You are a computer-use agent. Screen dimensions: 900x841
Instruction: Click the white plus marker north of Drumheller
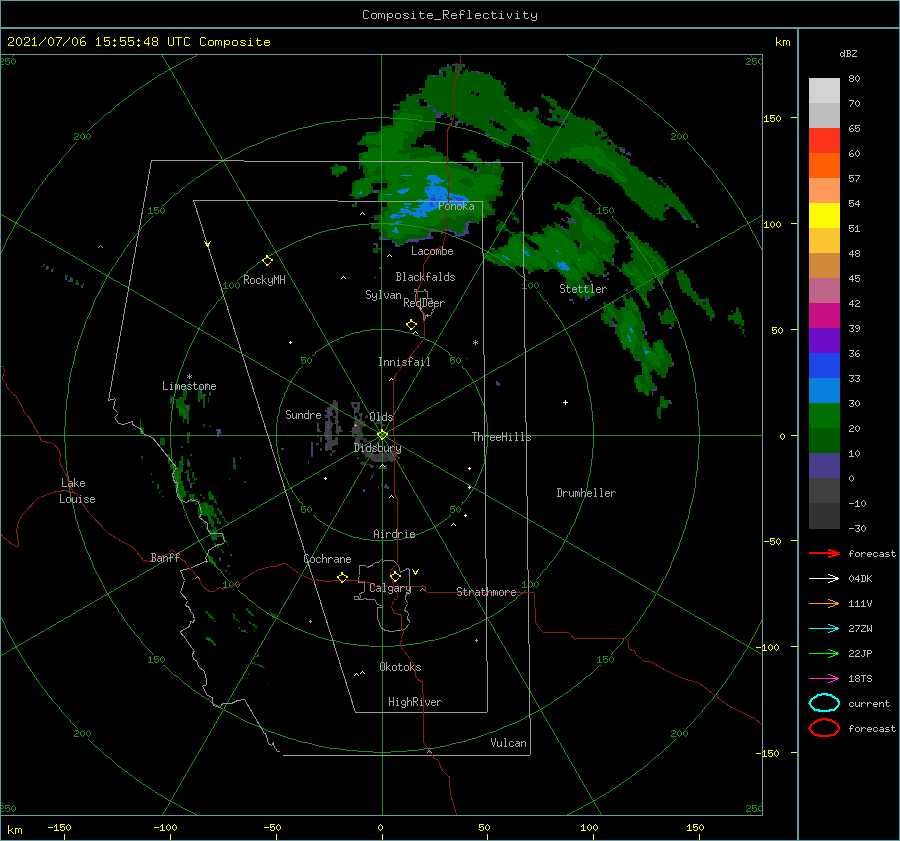click(565, 402)
